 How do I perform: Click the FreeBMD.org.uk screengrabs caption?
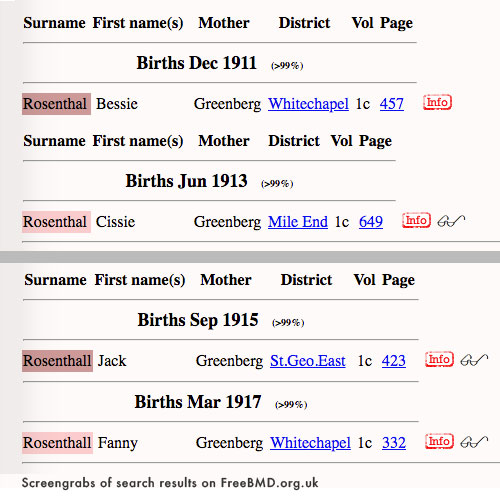point(170,483)
